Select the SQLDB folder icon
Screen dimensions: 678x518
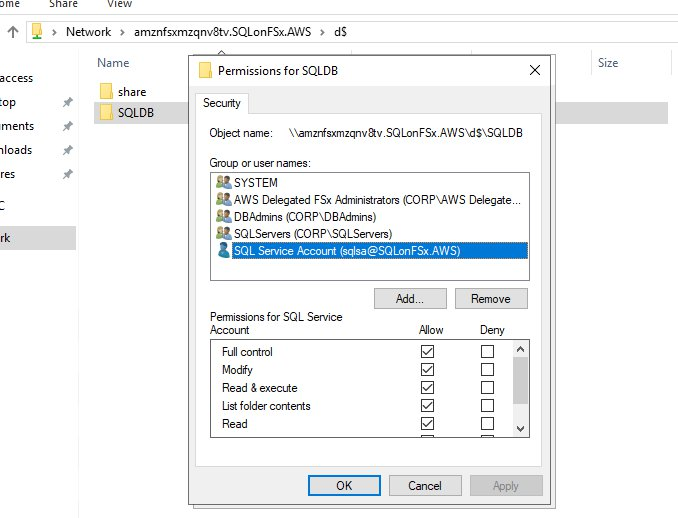(x=106, y=112)
